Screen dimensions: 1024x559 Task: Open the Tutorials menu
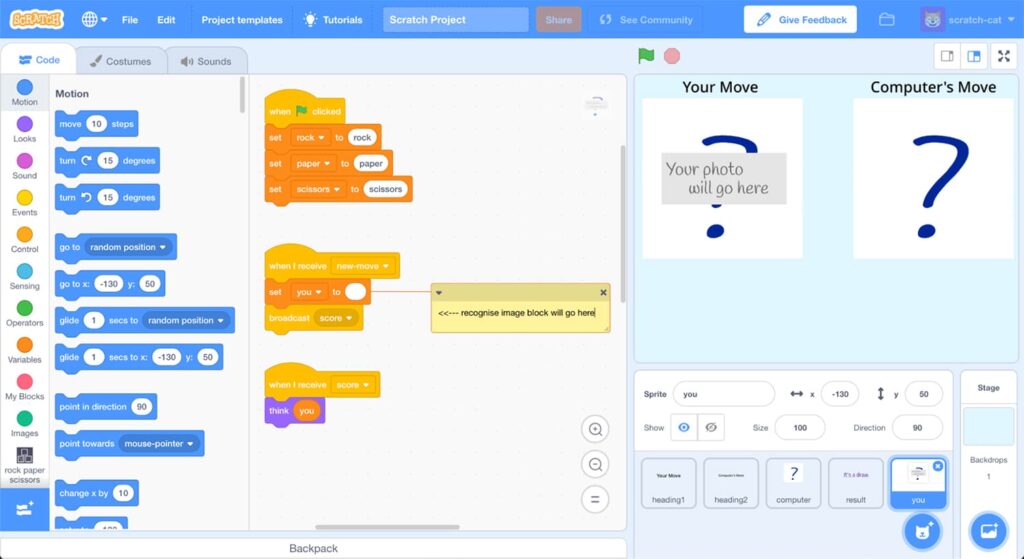point(333,20)
